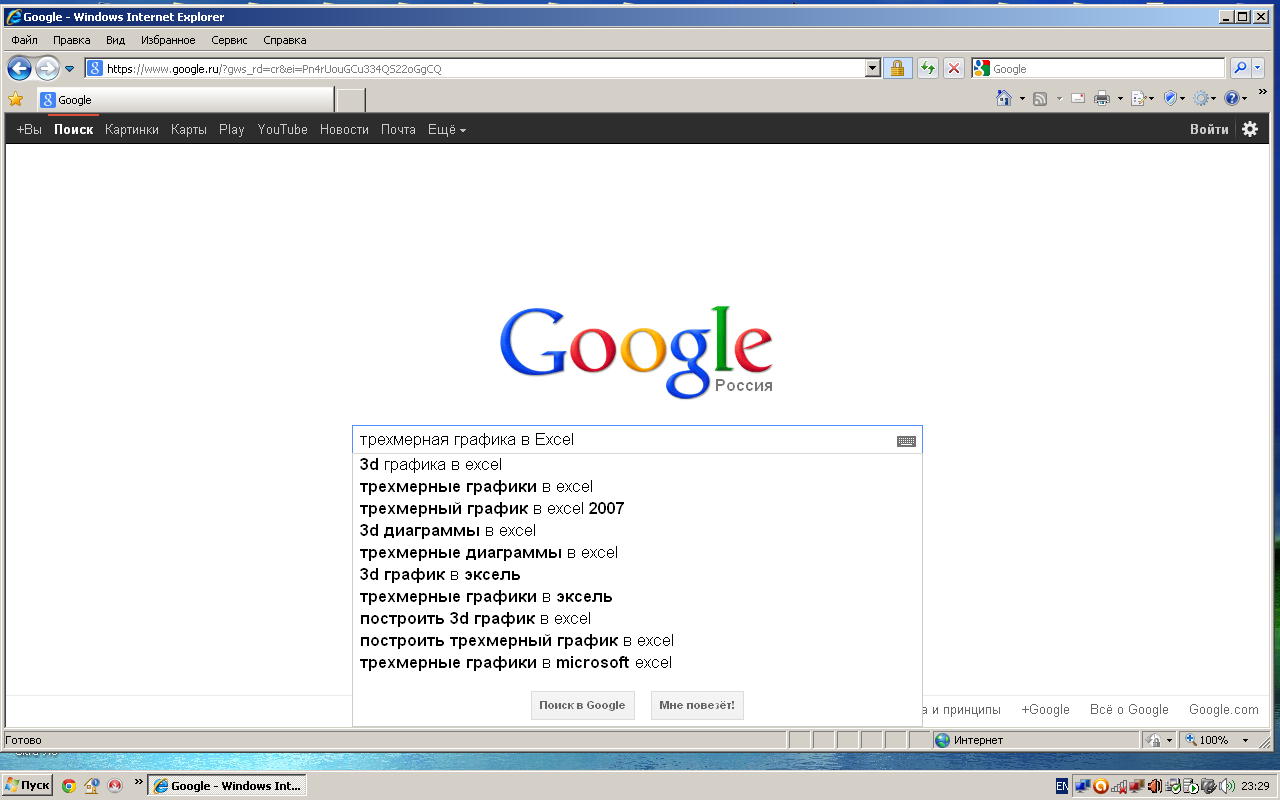Click the Войти sign-in button

coord(1209,129)
